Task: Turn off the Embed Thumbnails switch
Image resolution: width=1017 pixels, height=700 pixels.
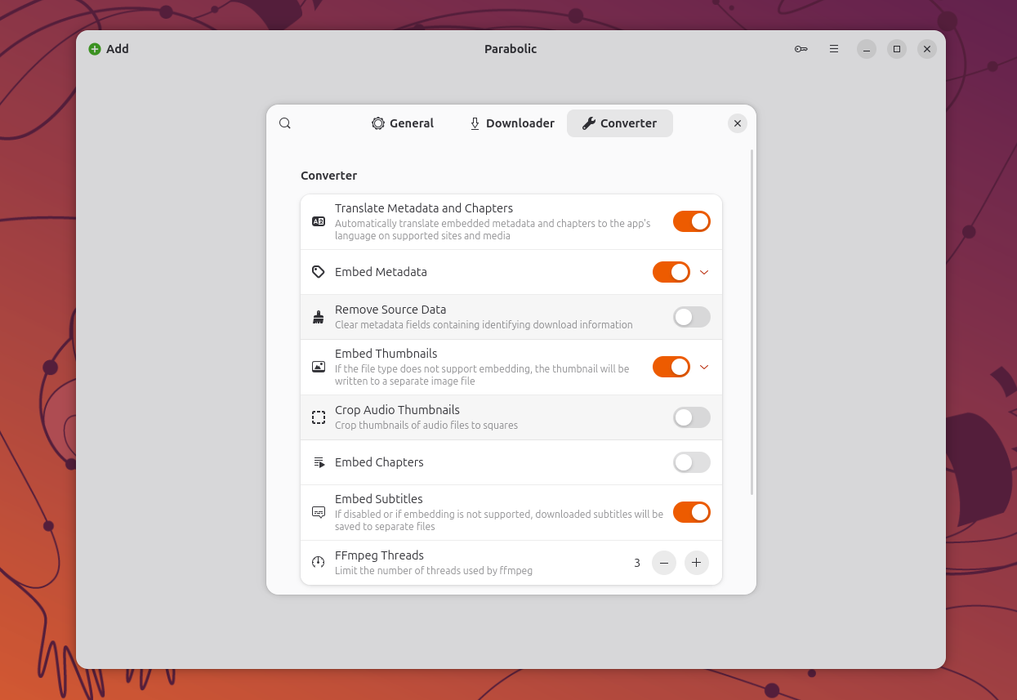Action: pyautogui.click(x=671, y=367)
